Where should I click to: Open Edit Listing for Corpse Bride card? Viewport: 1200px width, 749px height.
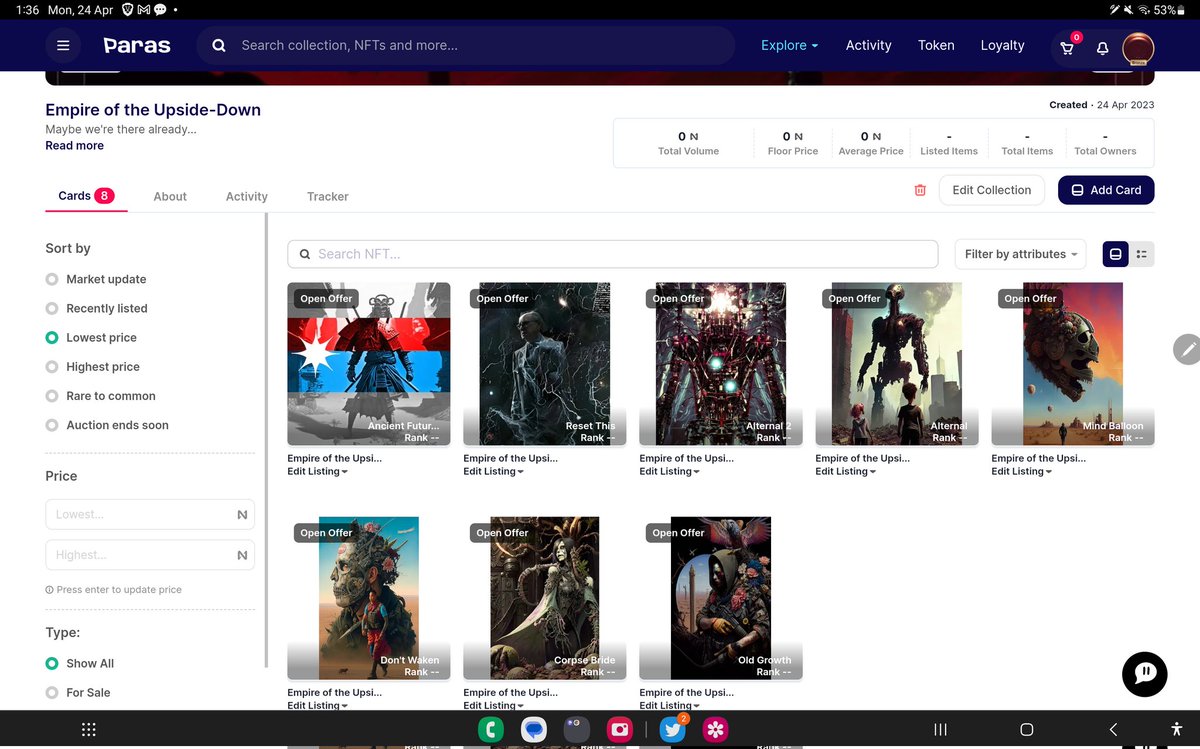493,705
